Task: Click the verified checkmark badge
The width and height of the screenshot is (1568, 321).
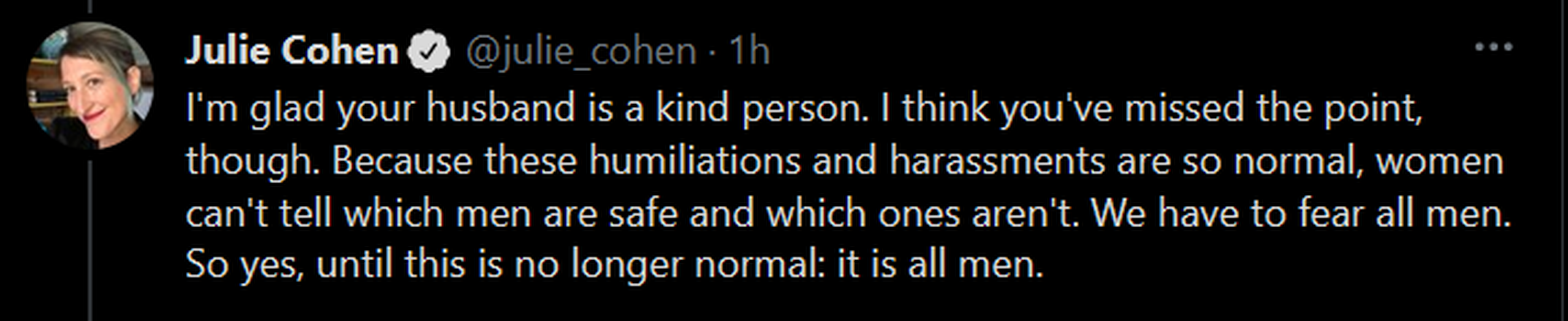Action: pyautogui.click(x=429, y=51)
